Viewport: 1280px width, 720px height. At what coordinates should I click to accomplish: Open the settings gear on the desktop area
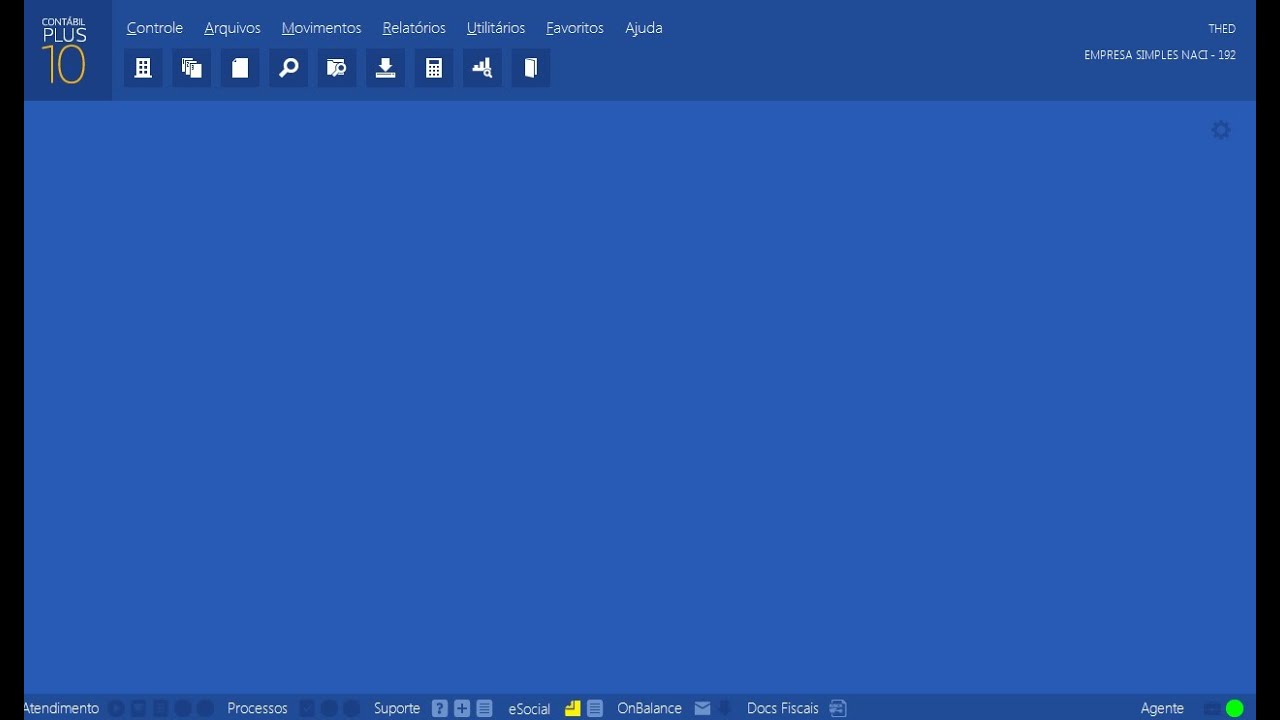pos(1221,130)
